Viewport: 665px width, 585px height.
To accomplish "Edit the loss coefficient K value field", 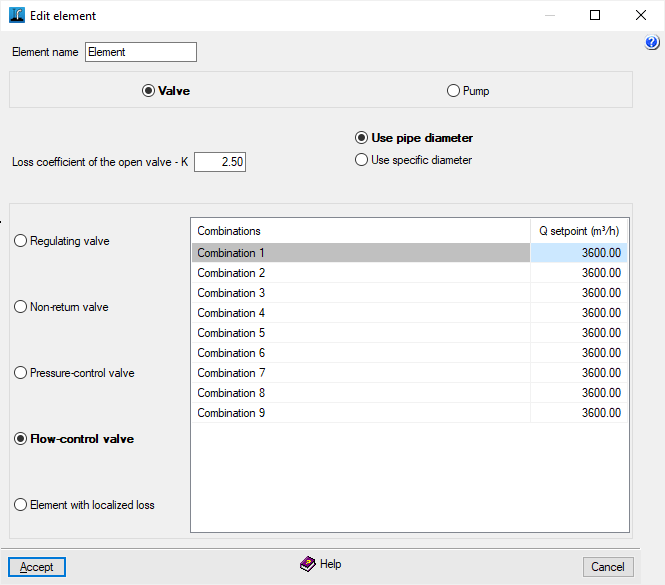I will coord(220,162).
